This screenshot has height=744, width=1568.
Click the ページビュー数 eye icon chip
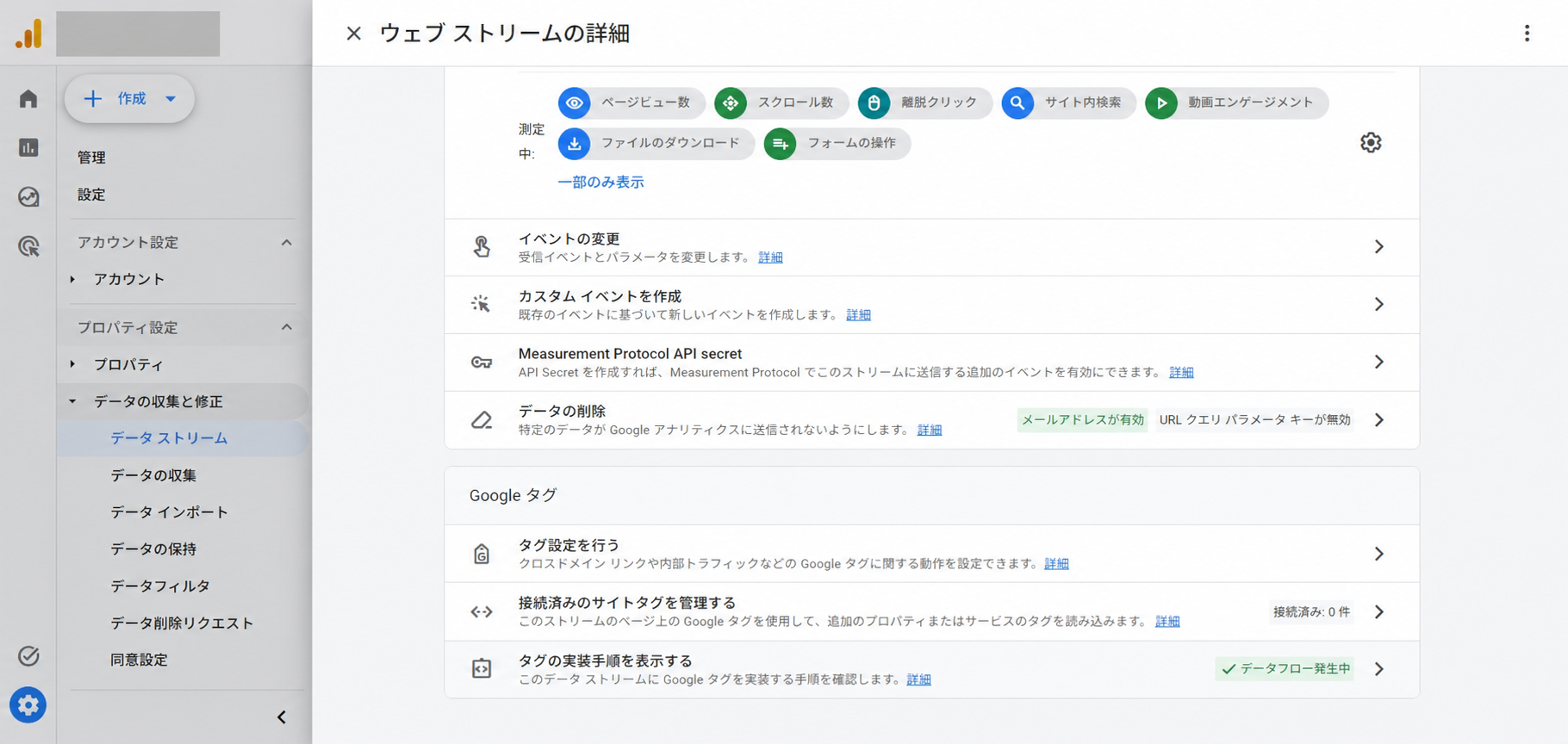(x=632, y=102)
